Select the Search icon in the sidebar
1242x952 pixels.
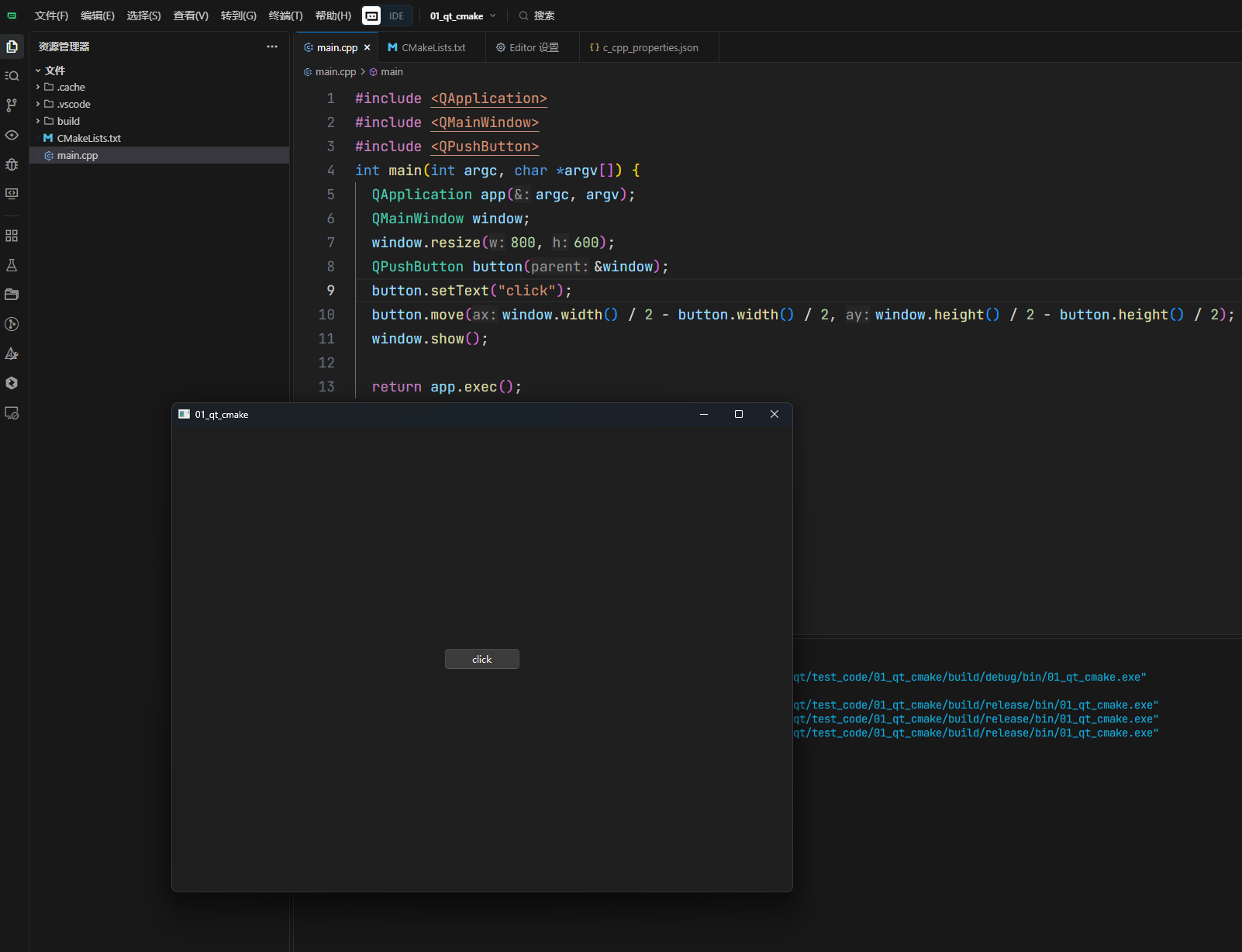coord(12,76)
